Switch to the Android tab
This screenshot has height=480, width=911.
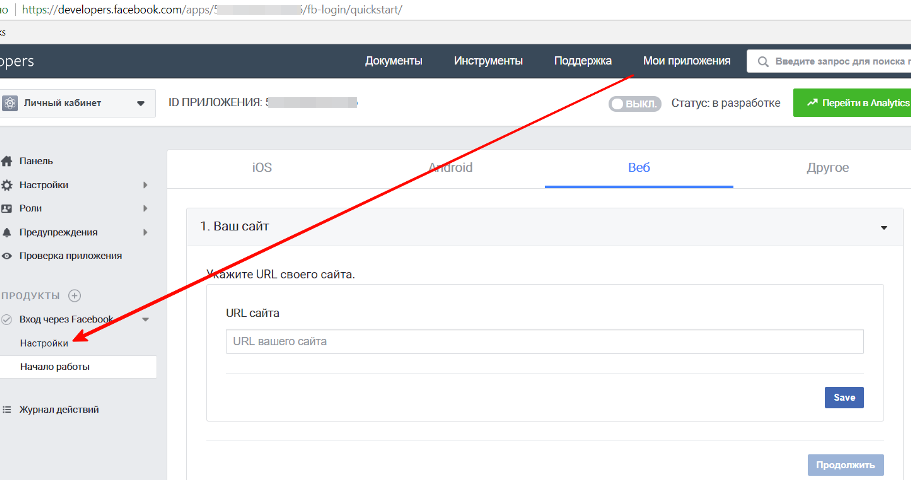pos(450,168)
